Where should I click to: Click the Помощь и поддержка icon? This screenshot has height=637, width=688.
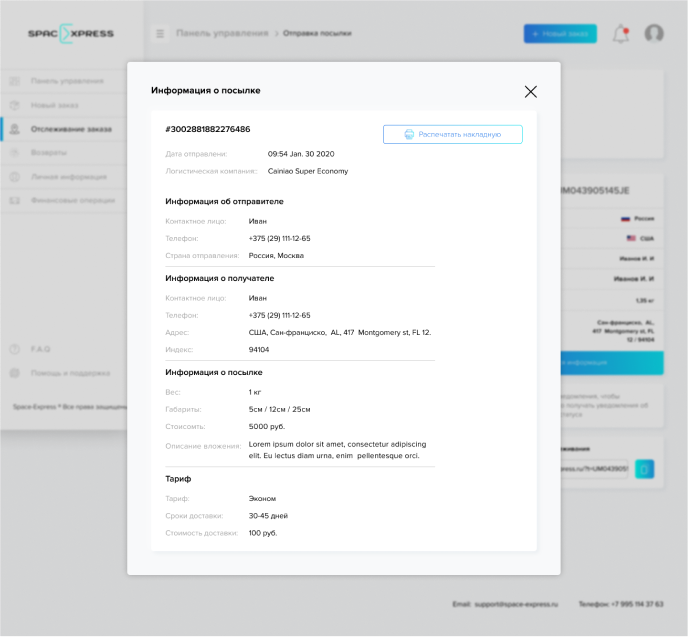tap(14, 373)
